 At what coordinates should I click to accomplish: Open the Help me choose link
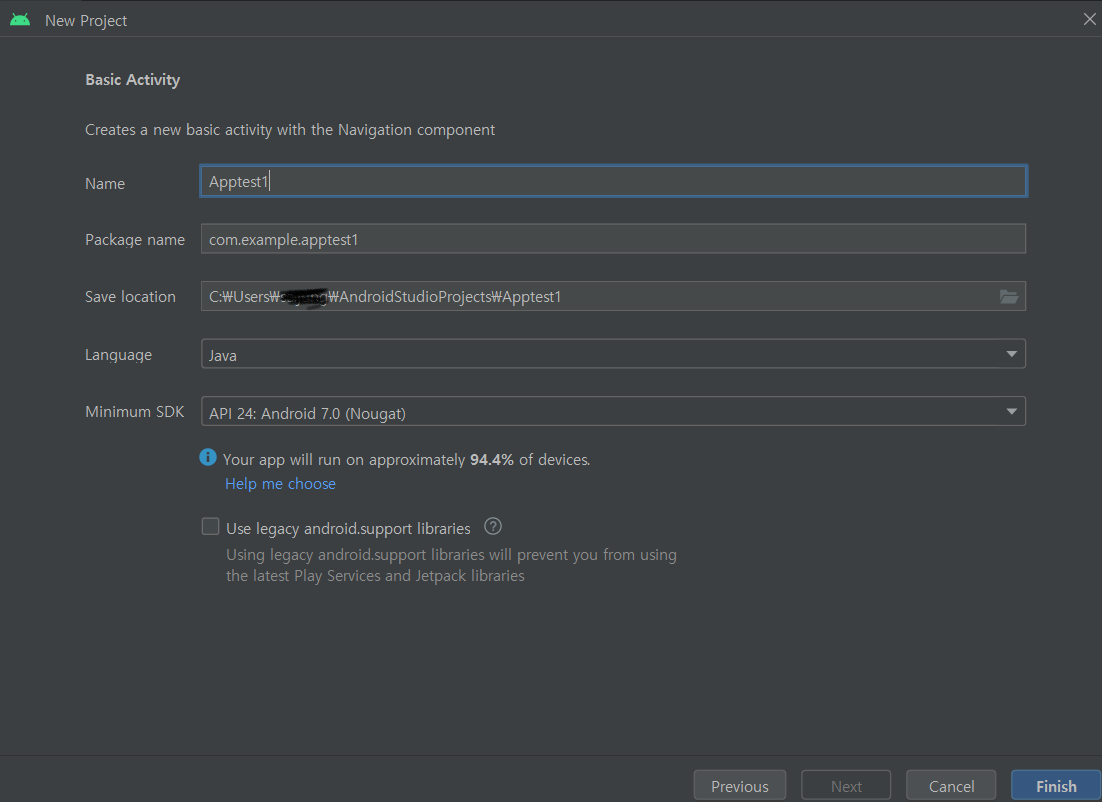[x=280, y=484]
